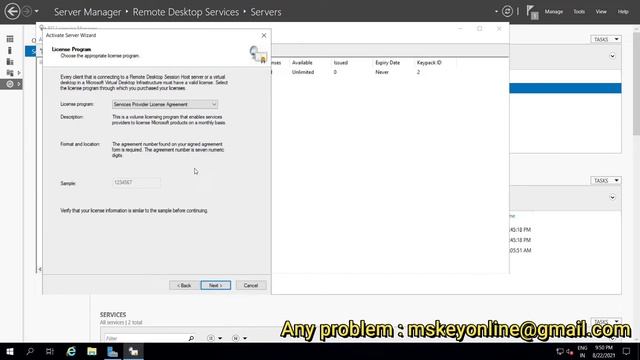This screenshot has height=360, width=640.
Task: Expand File and Storage Services arrow
Action: pyautogui.click(x=19, y=73)
